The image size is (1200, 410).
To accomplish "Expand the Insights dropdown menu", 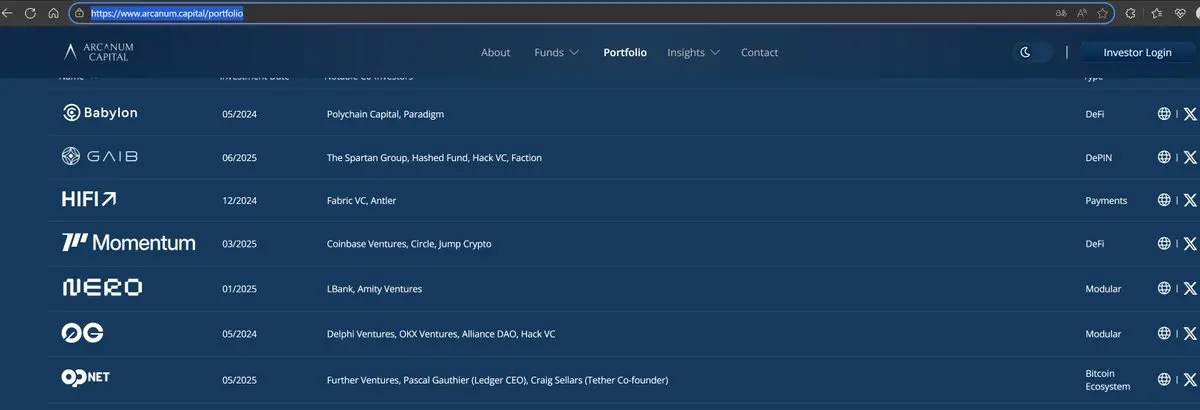I will 694,52.
